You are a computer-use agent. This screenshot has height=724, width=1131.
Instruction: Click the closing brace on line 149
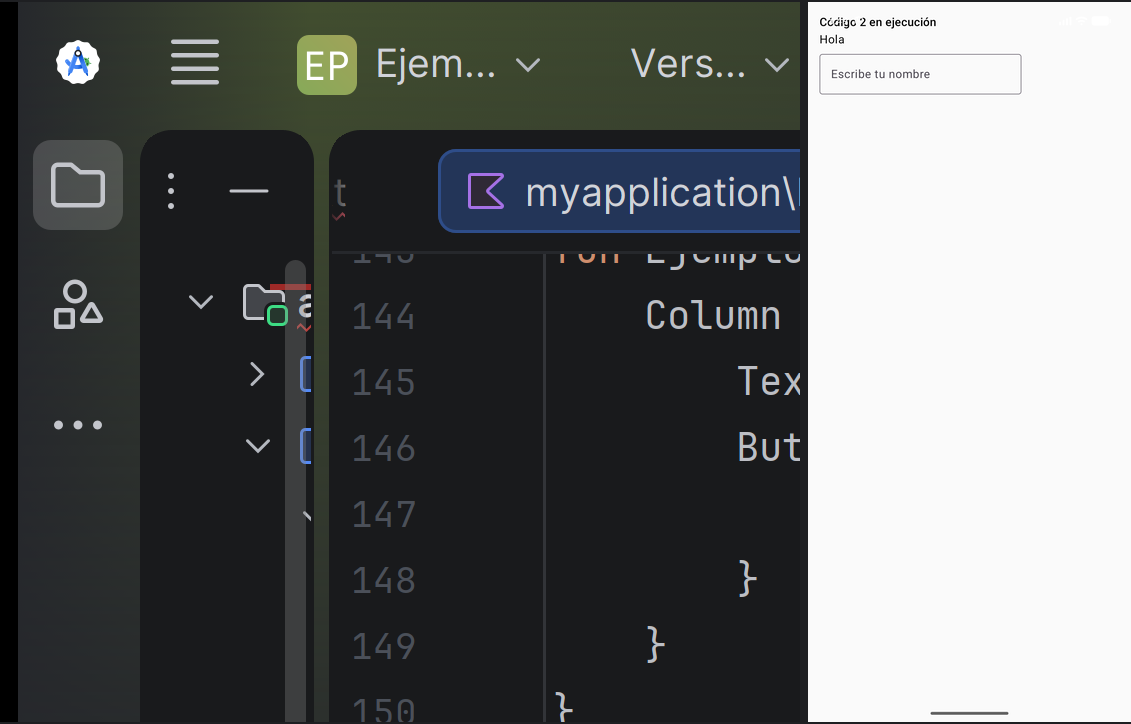pyautogui.click(x=656, y=644)
